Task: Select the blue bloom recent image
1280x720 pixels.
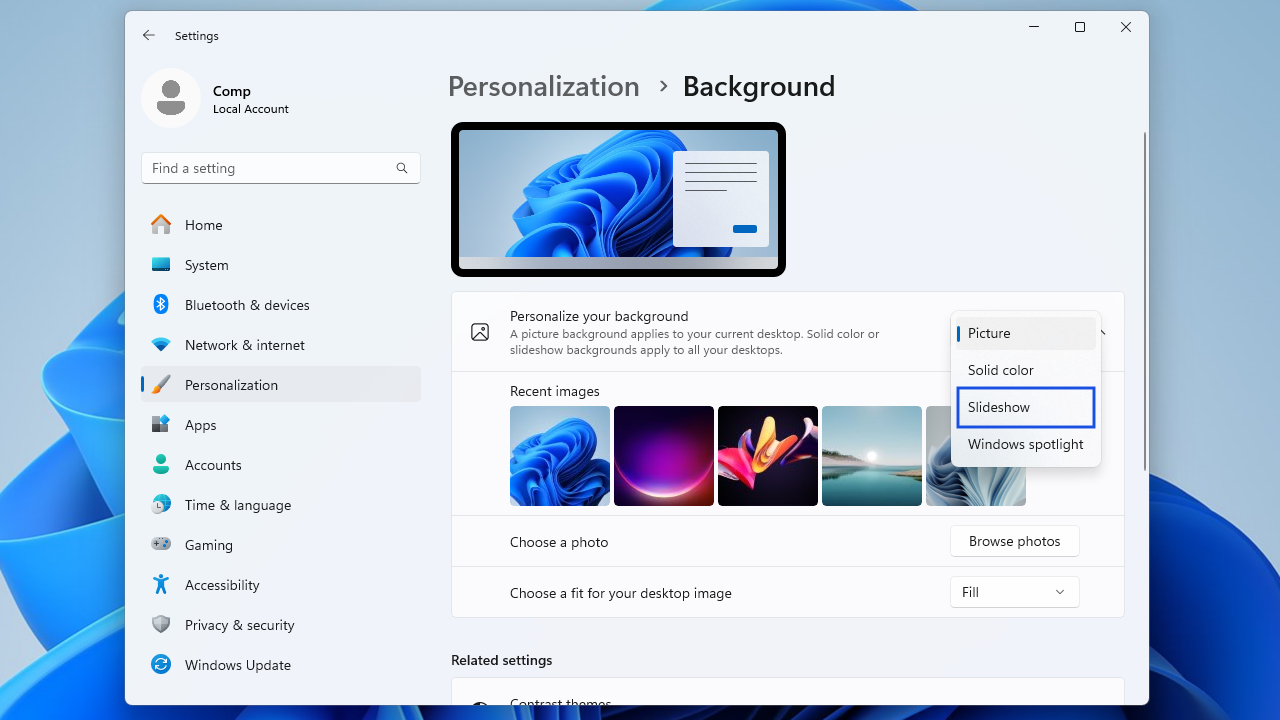Action: click(x=560, y=456)
